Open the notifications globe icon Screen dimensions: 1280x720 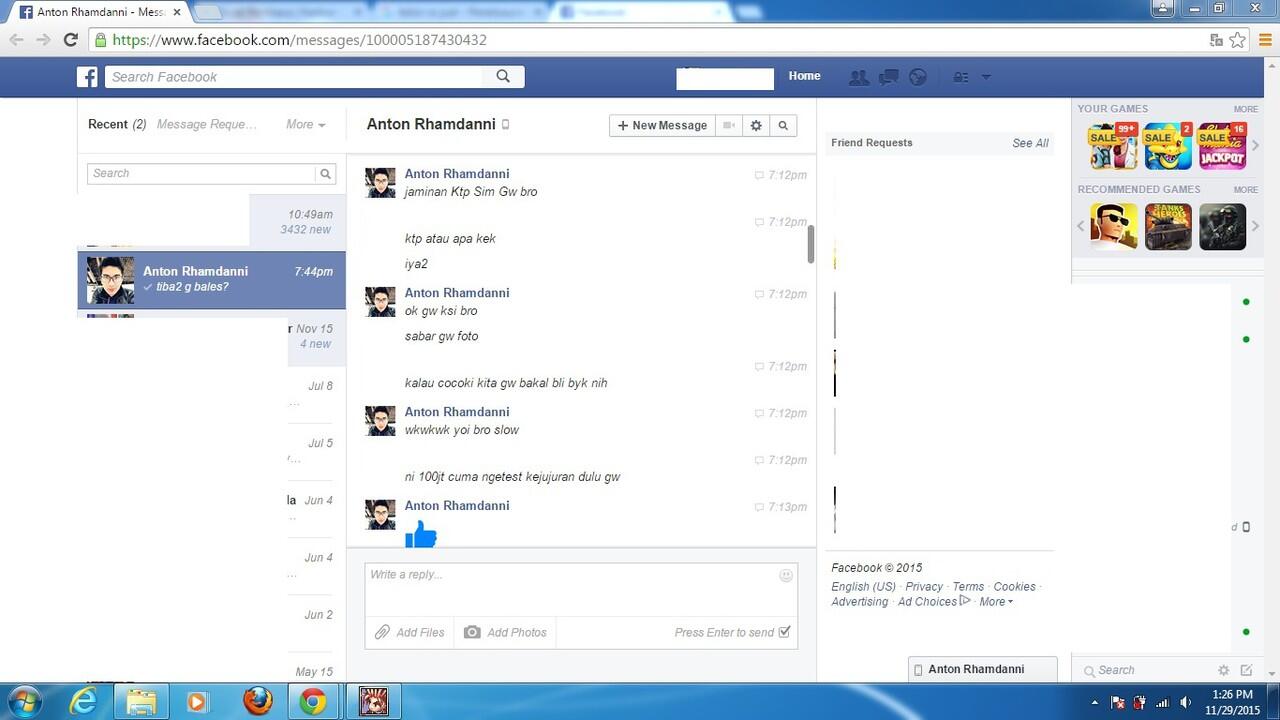(917, 77)
